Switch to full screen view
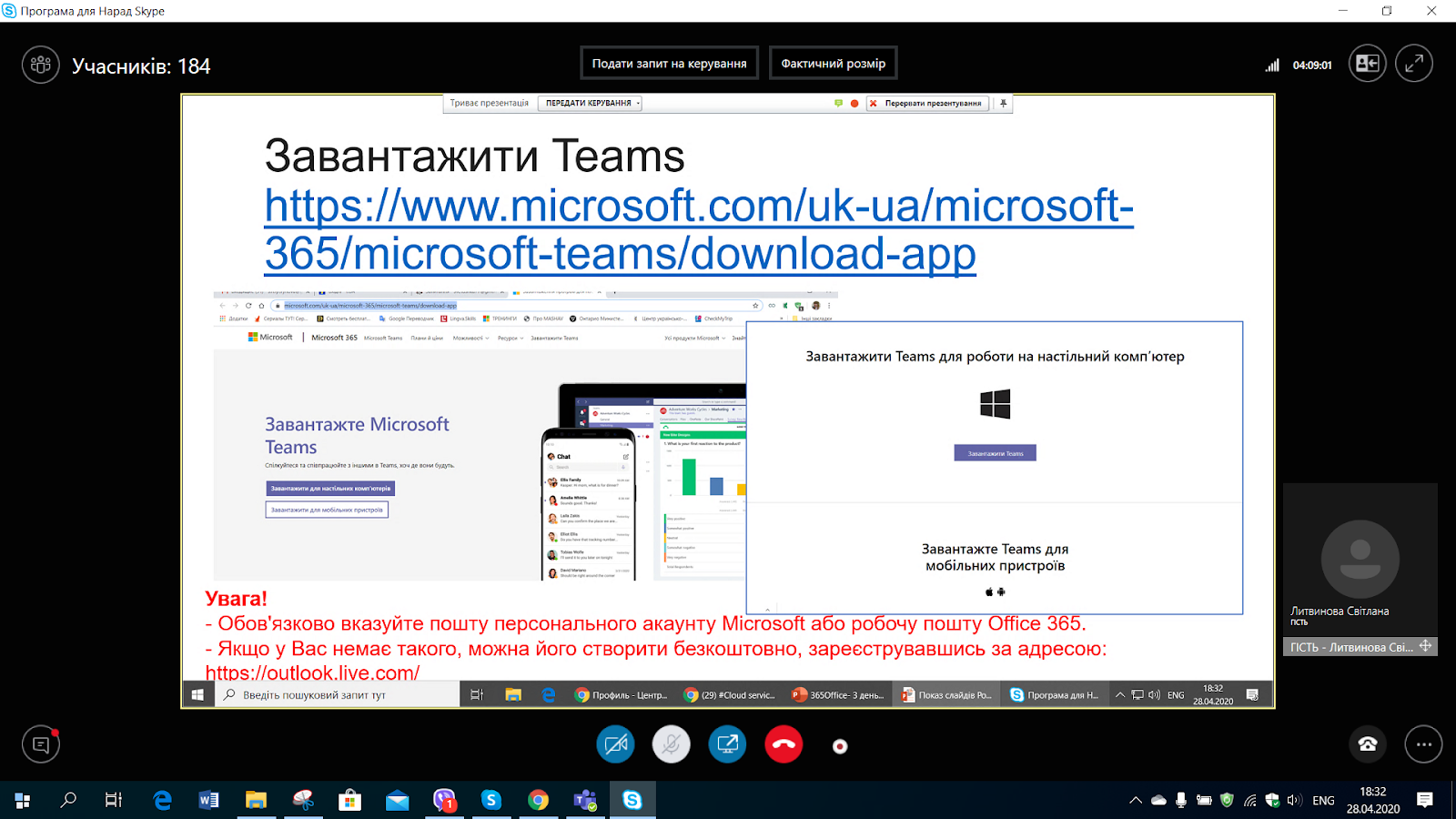 point(1414,64)
